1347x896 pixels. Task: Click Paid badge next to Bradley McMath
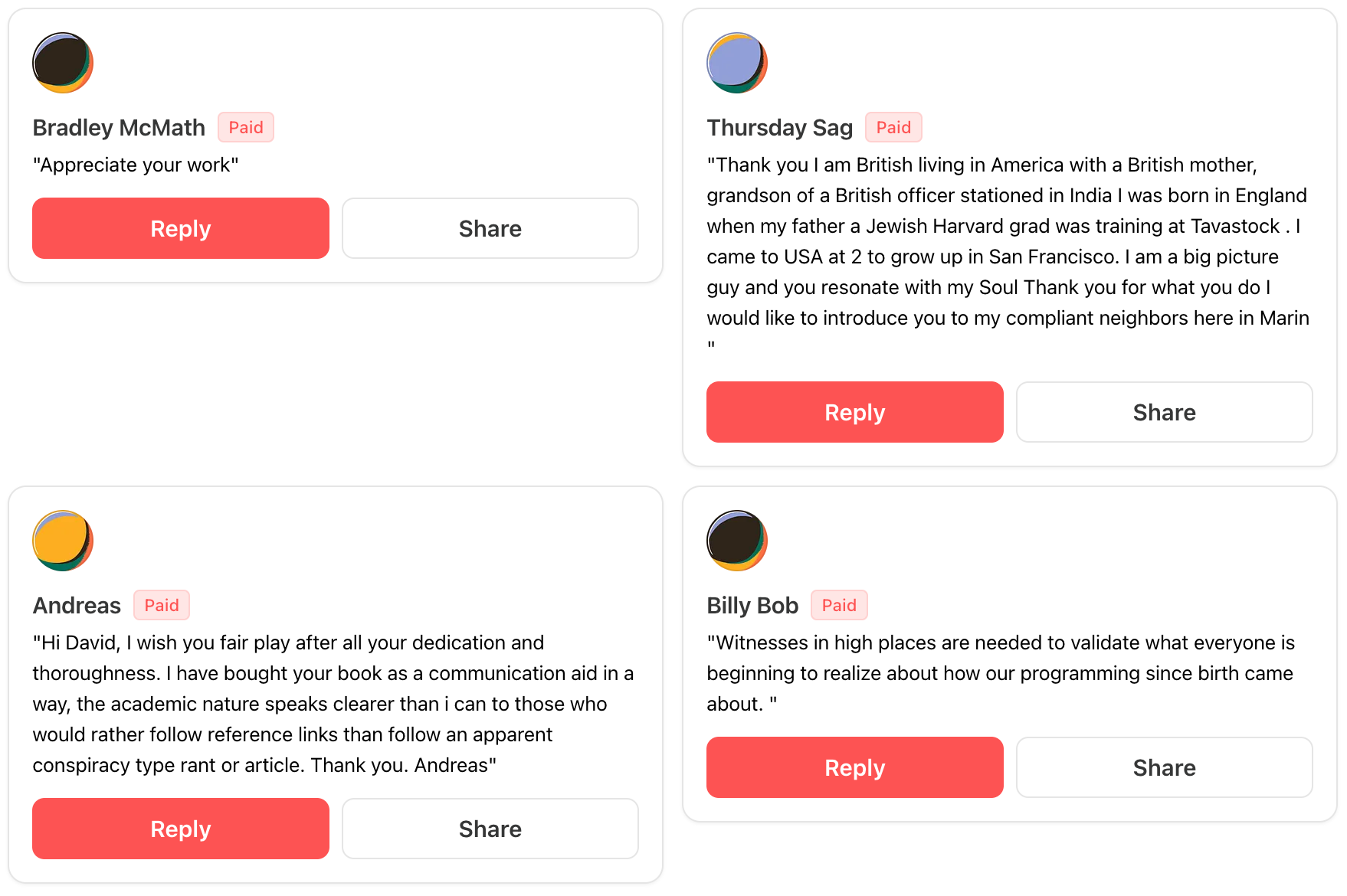246,127
